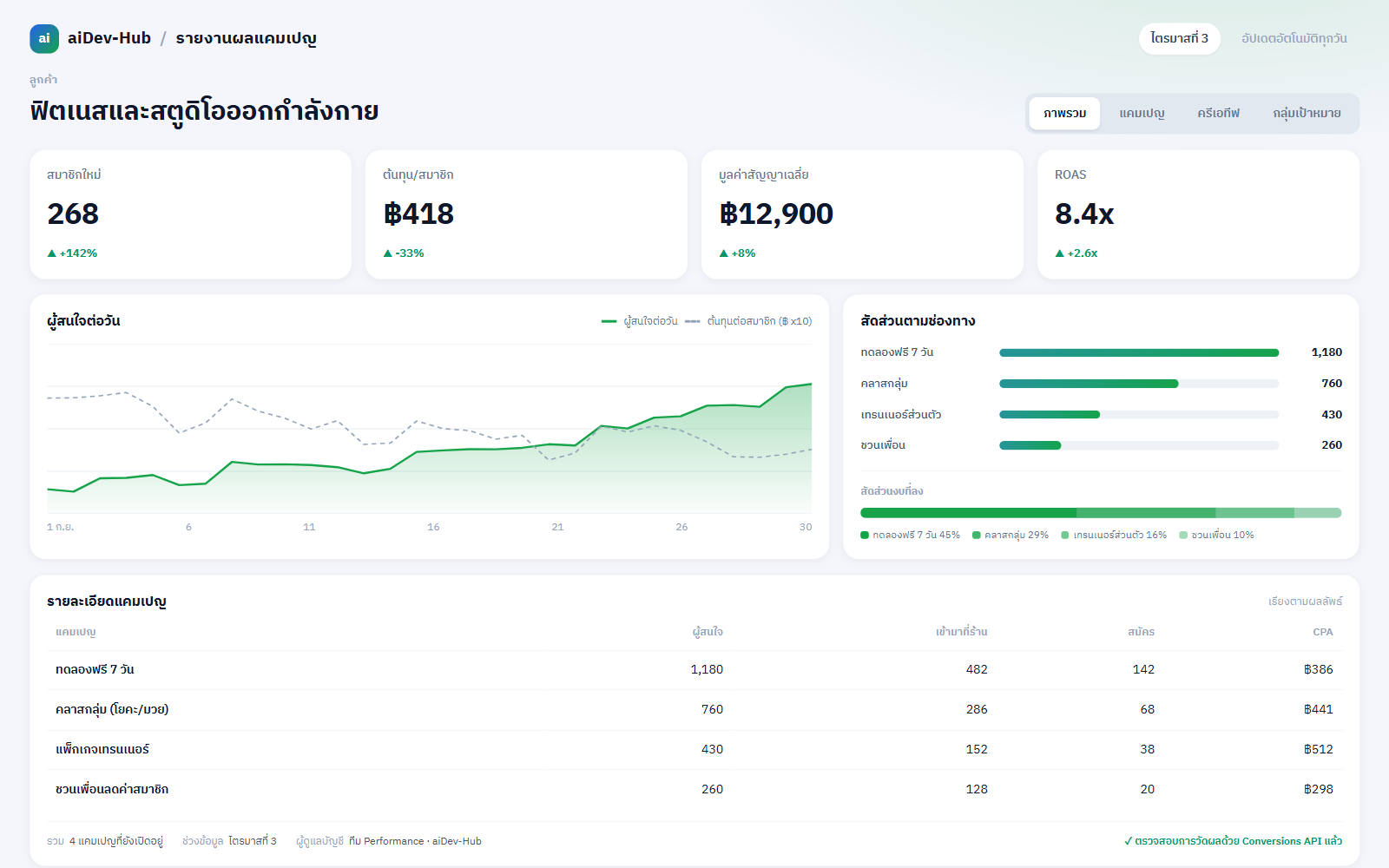Click the trend arrow beside -33%

388,253
